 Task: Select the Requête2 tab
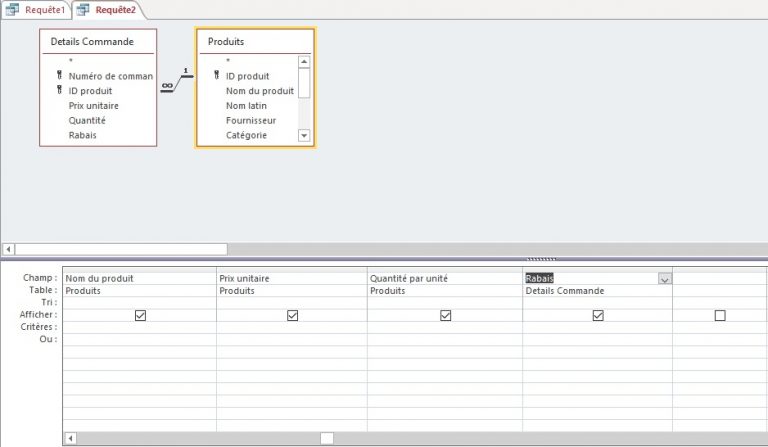[108, 10]
